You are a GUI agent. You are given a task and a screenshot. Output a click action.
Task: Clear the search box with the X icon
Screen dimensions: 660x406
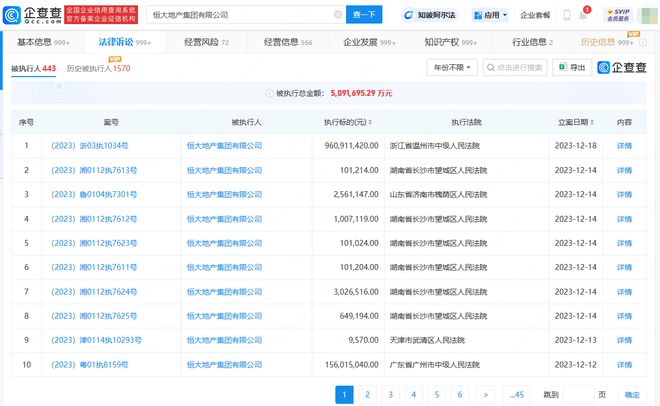point(338,15)
